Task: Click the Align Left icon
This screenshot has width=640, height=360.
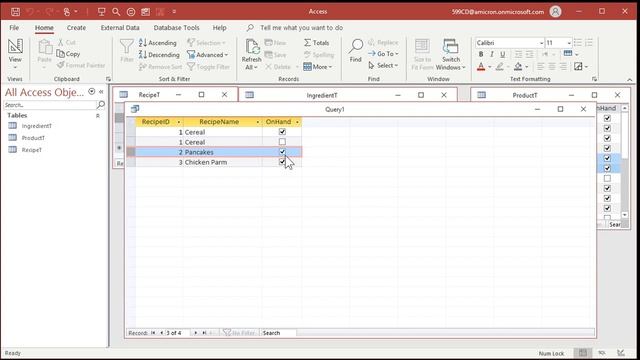Action: click(540, 66)
